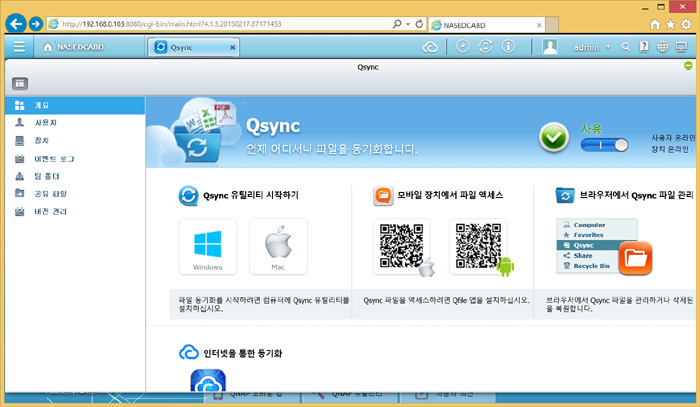Open the QTS search magnifier icon
Image resolution: width=700 pixels, height=407 pixels.
click(626, 47)
